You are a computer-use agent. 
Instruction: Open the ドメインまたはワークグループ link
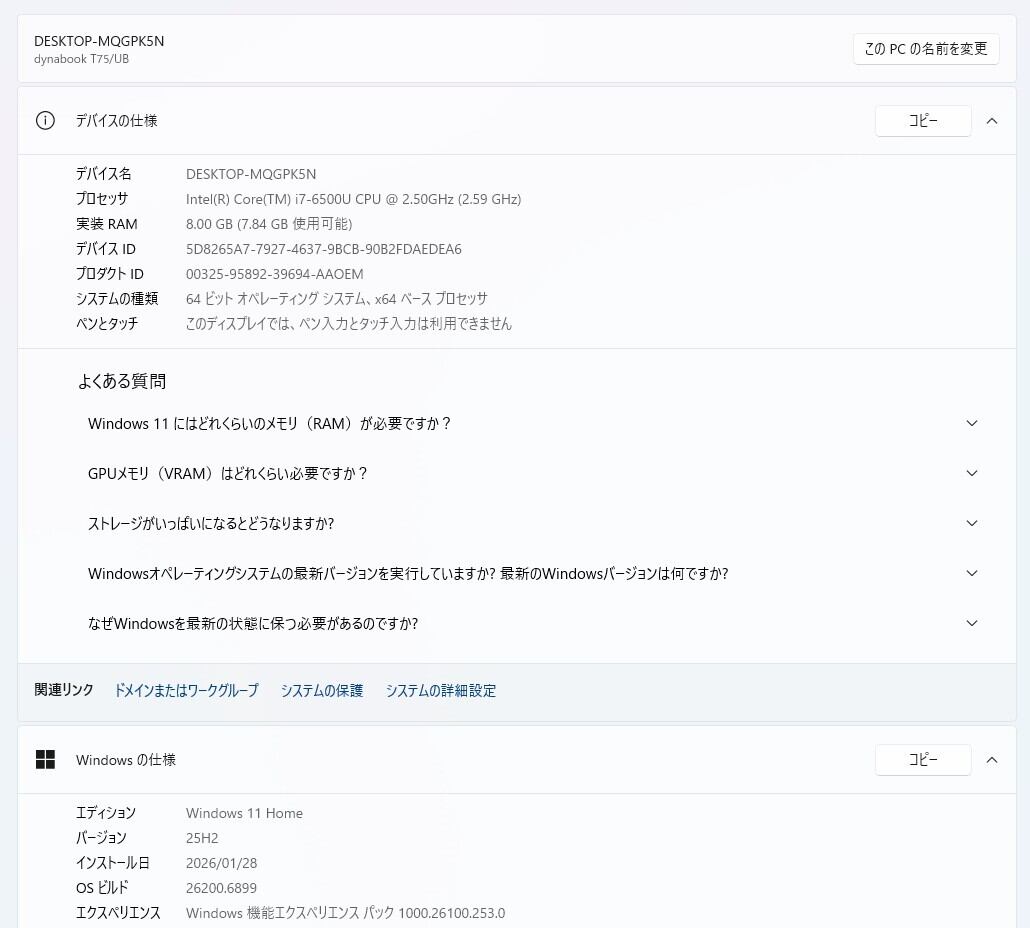coord(186,691)
